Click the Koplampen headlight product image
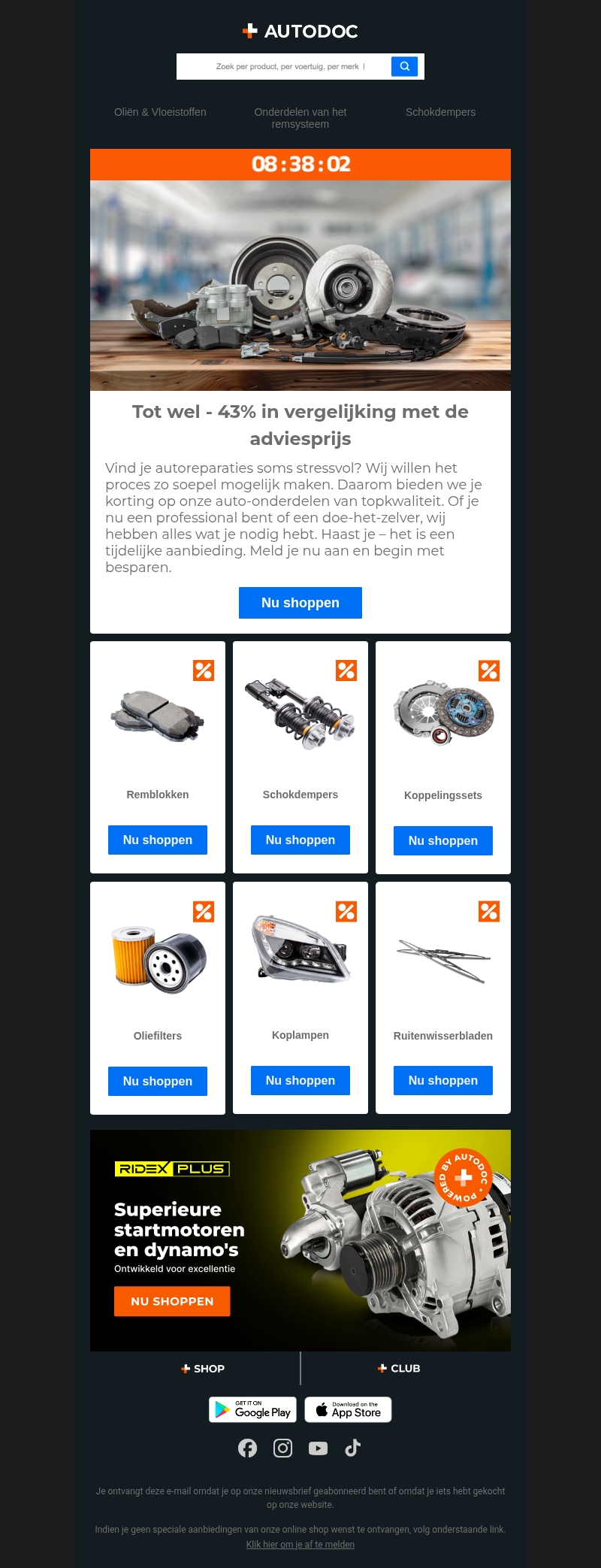This screenshot has width=601, height=1568. [300, 949]
